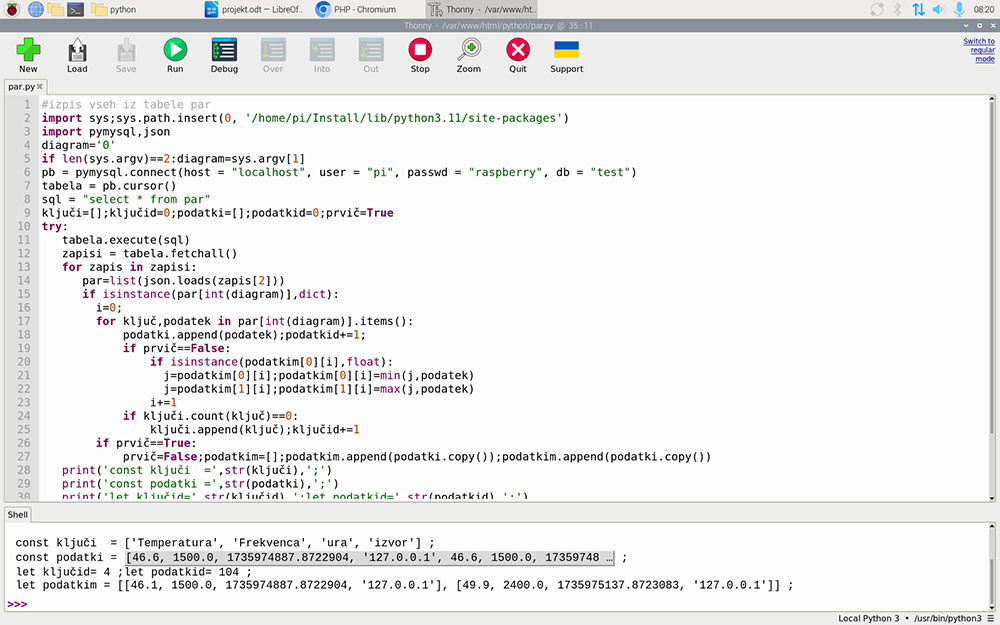Click the Support Ukraine flag icon
The width and height of the screenshot is (1000, 625).
[566, 50]
